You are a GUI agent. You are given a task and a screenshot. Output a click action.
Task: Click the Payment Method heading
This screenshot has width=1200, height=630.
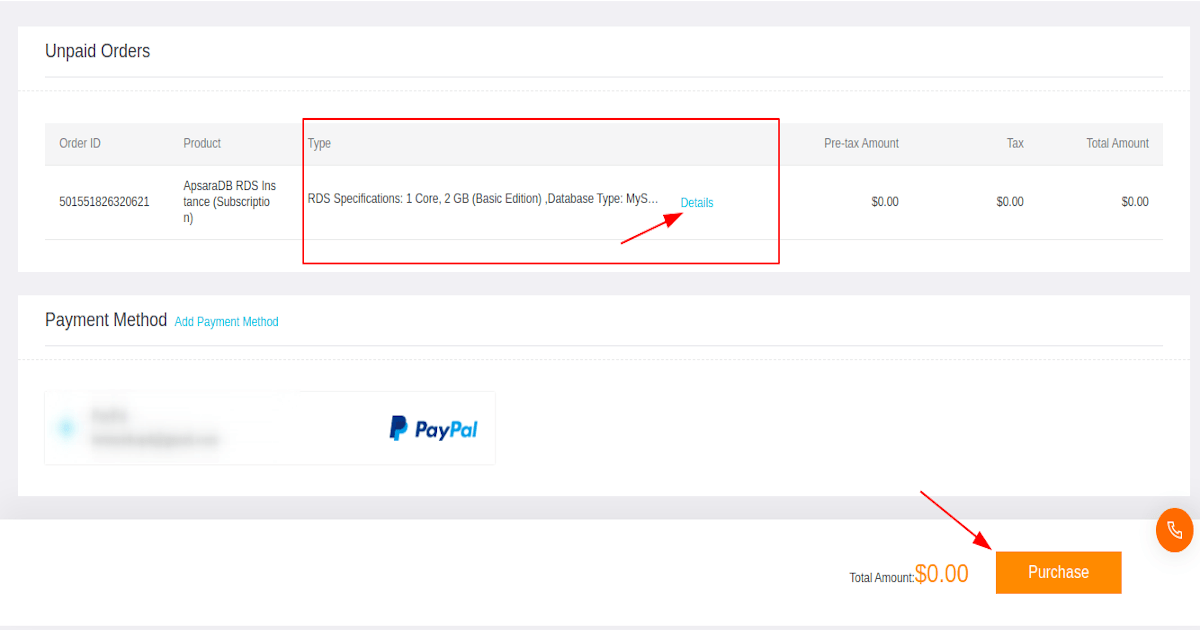click(106, 320)
